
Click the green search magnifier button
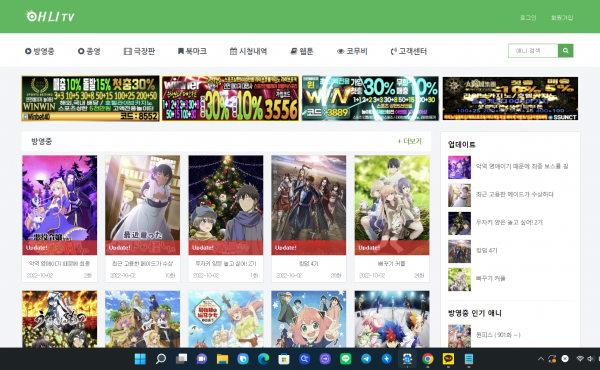tap(565, 51)
